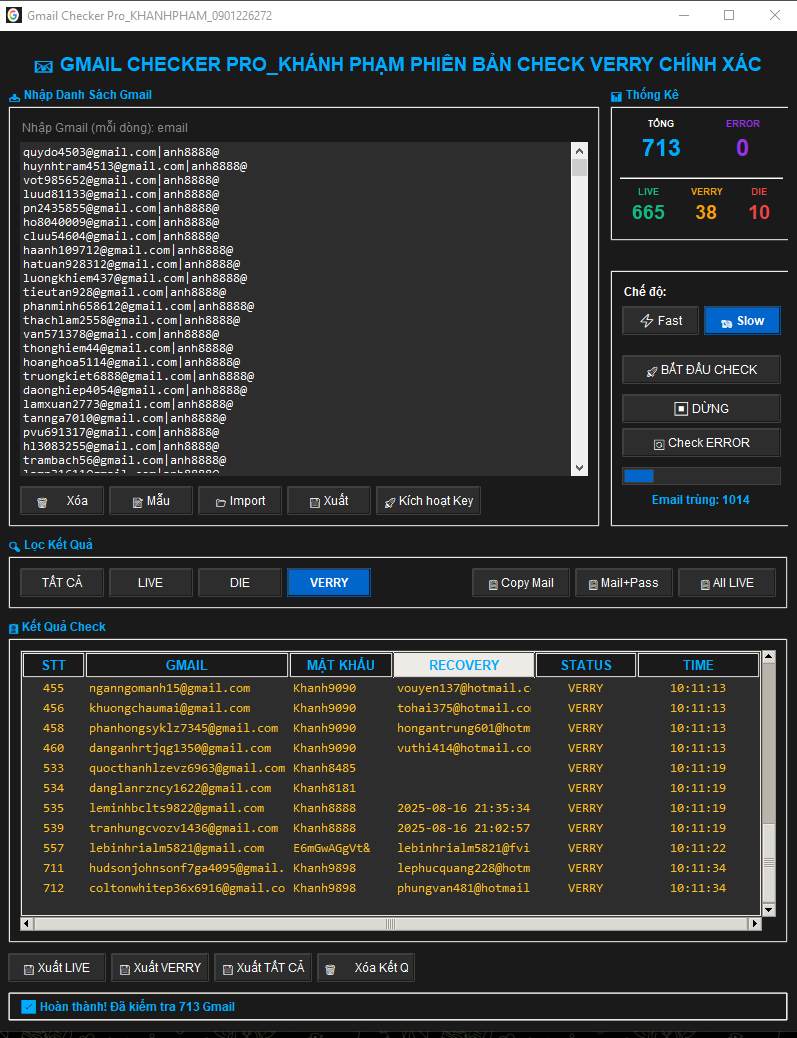Start checking with BẮT ĐẦU CHECK

(x=701, y=370)
